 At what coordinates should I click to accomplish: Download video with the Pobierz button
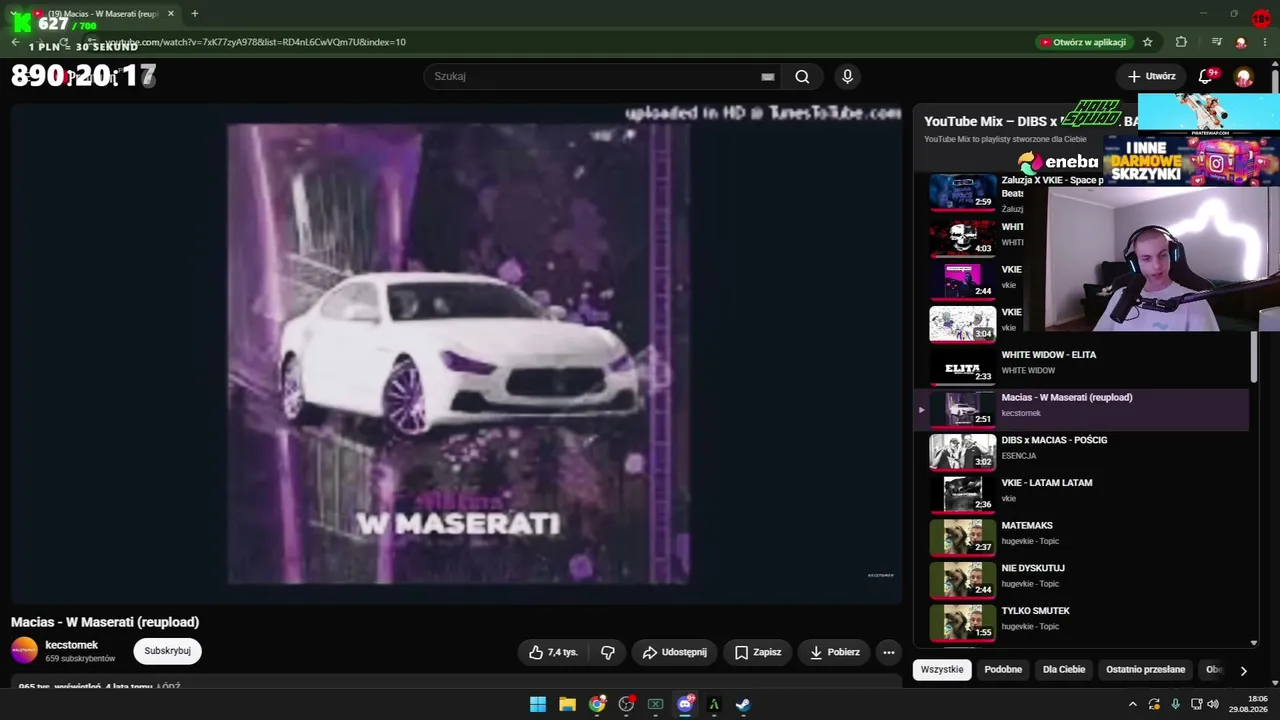click(834, 652)
